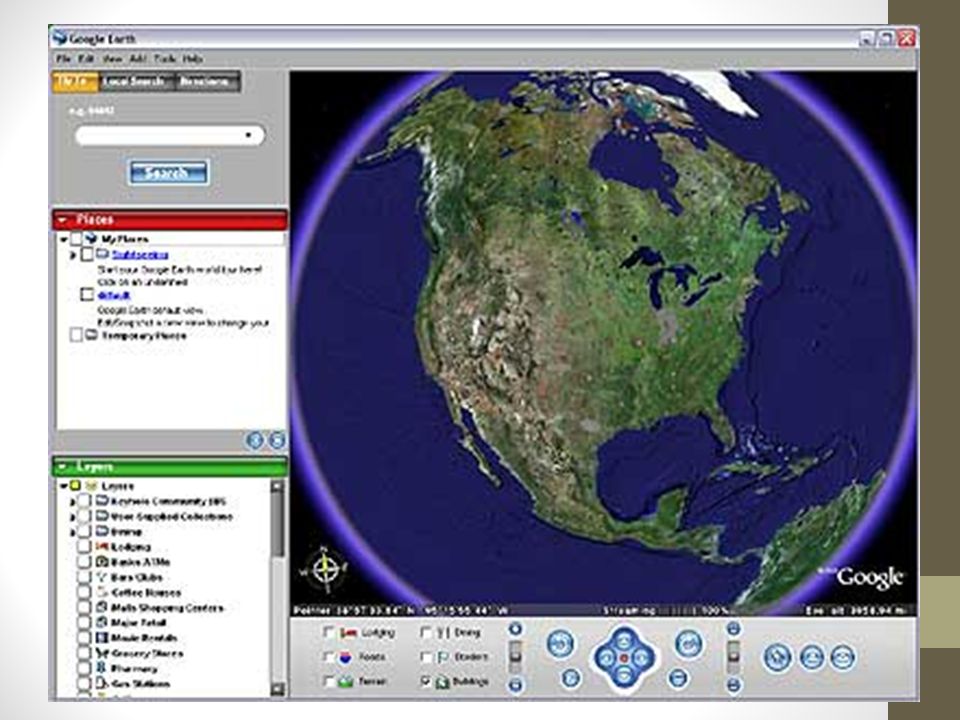Expand the Sightseeing folder arrow

tap(74, 255)
